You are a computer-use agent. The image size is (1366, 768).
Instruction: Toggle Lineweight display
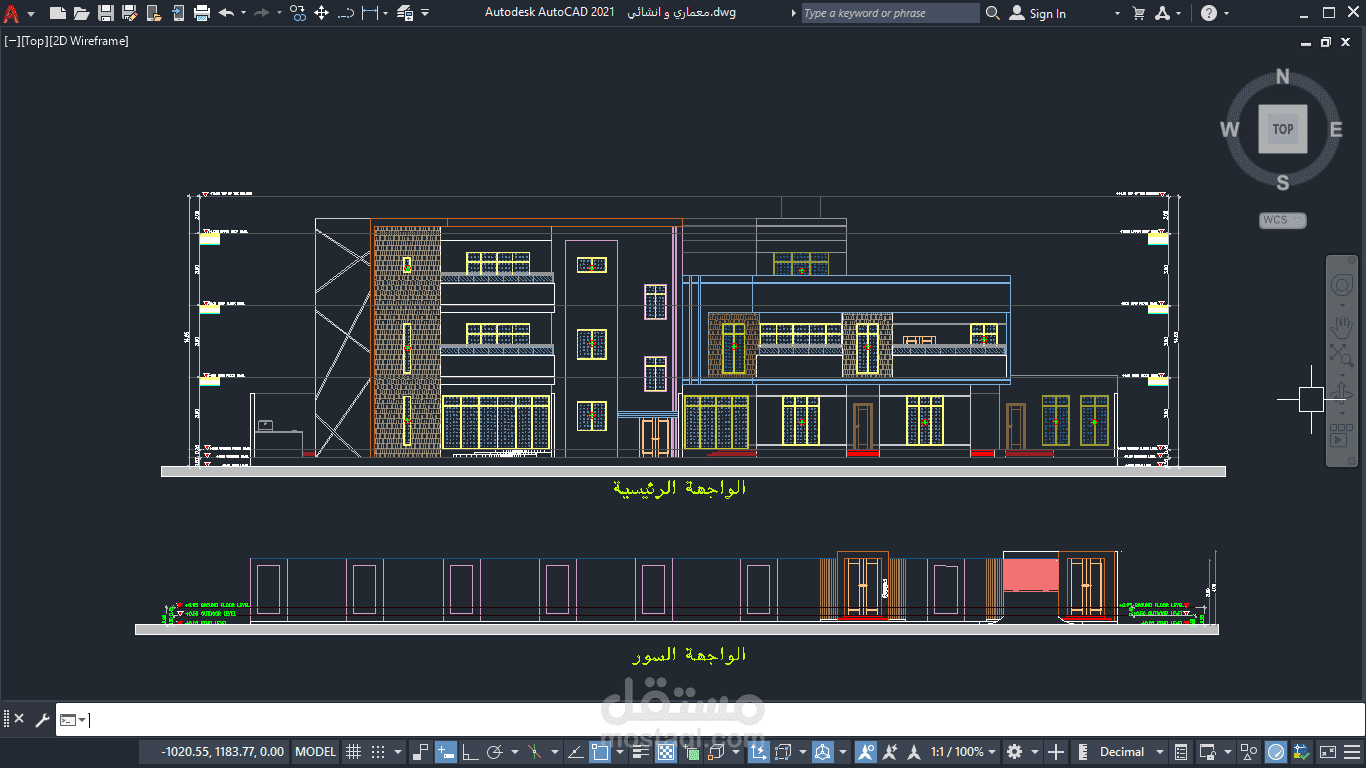(640, 751)
